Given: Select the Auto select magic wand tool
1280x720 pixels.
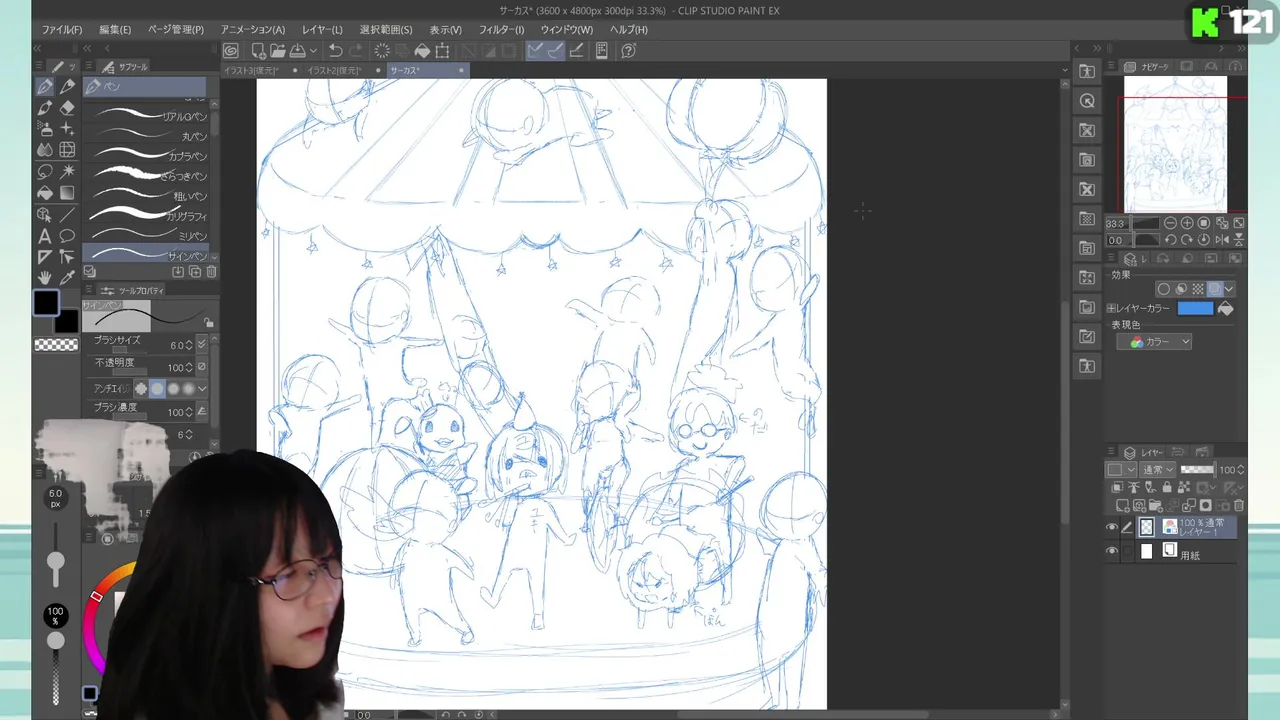Looking at the screenshot, I should pos(67,172).
